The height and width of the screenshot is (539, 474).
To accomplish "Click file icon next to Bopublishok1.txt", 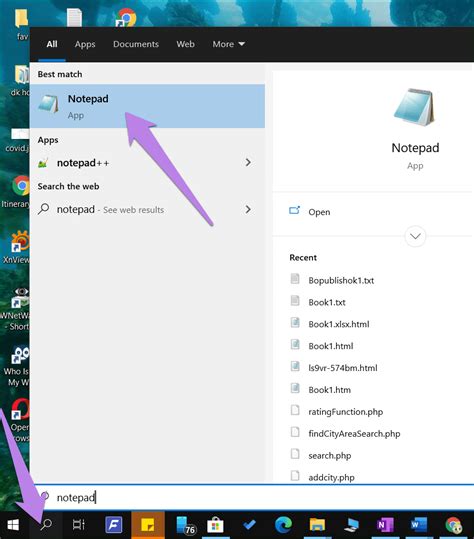I will point(295,279).
